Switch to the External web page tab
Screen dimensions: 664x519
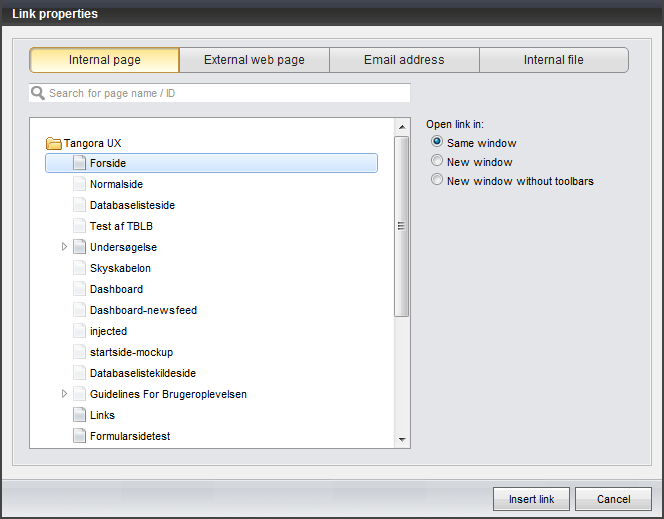point(254,60)
